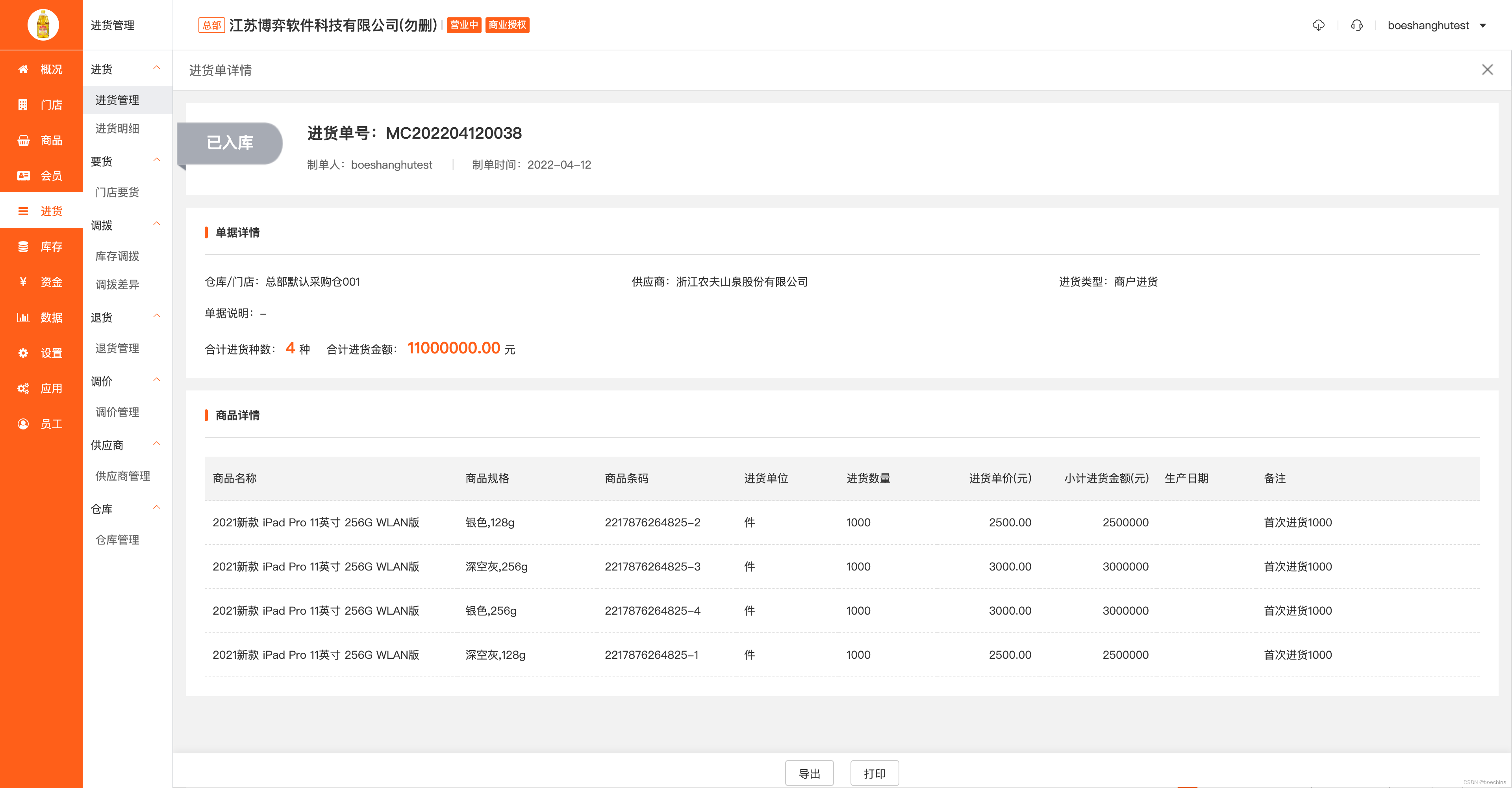Open the 数据 statistics chart icon

coord(24,318)
